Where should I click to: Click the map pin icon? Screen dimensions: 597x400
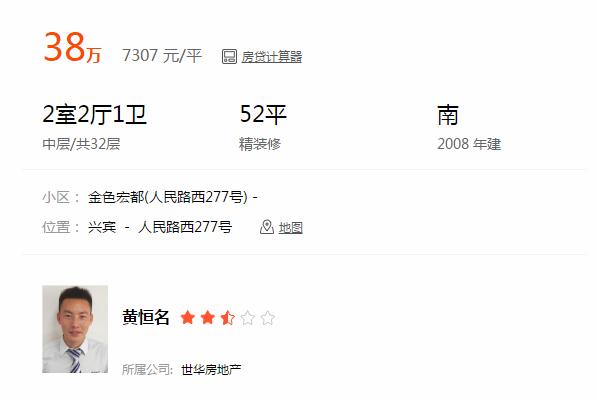click(267, 227)
